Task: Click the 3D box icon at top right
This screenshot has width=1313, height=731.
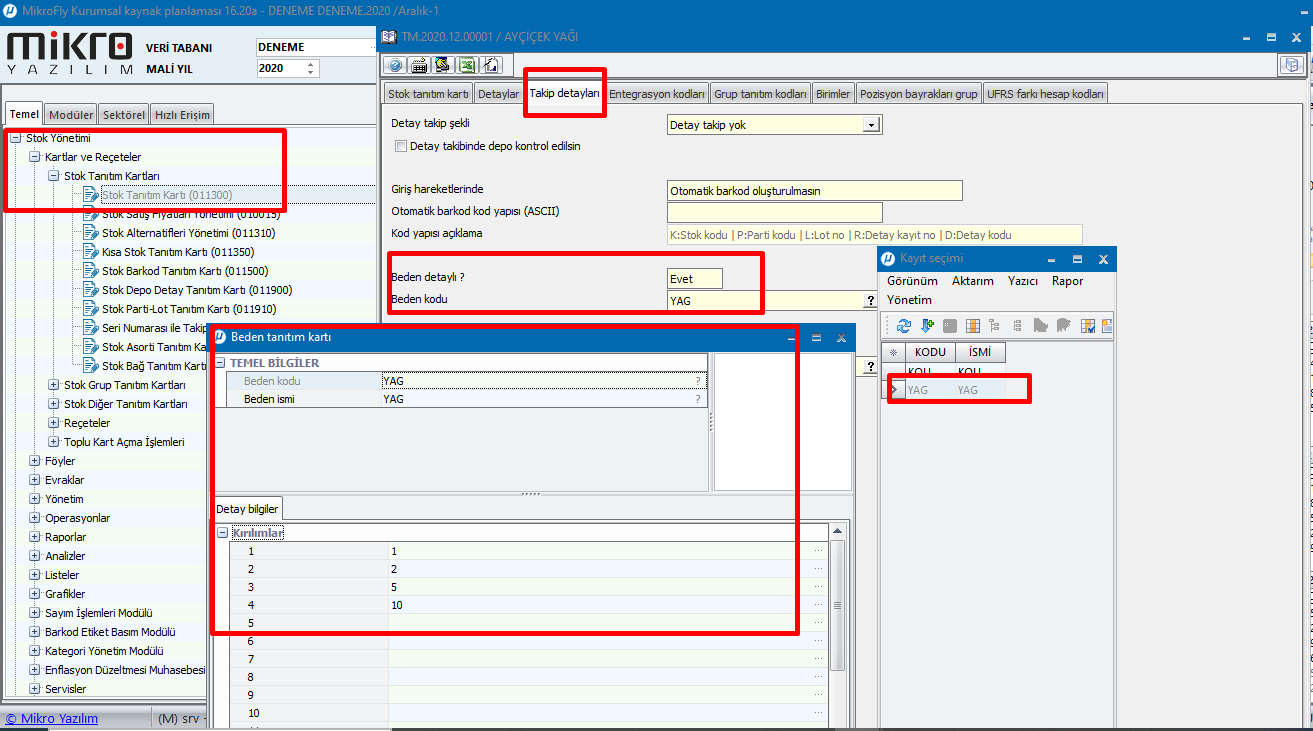Action: [x=1292, y=65]
